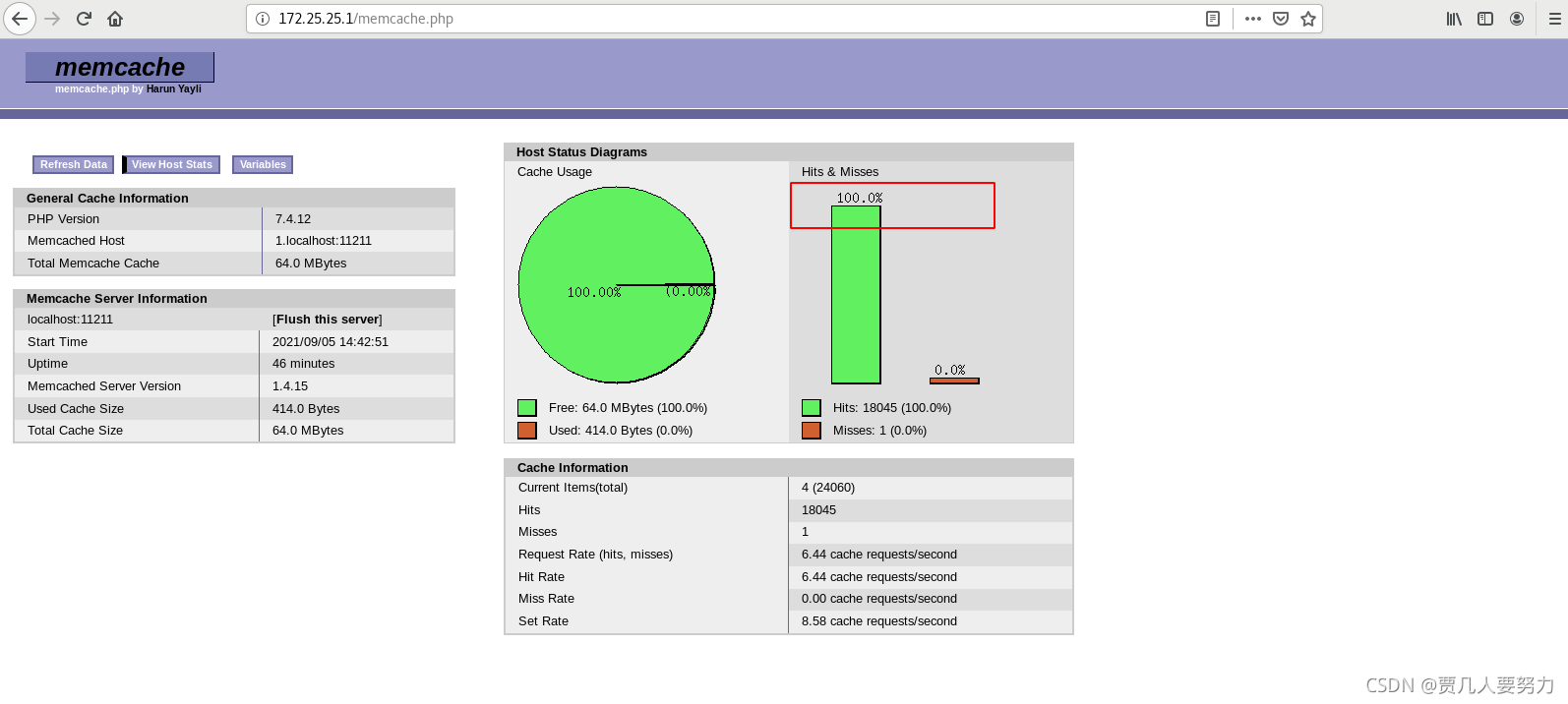Go back to the previous page

[x=20, y=19]
